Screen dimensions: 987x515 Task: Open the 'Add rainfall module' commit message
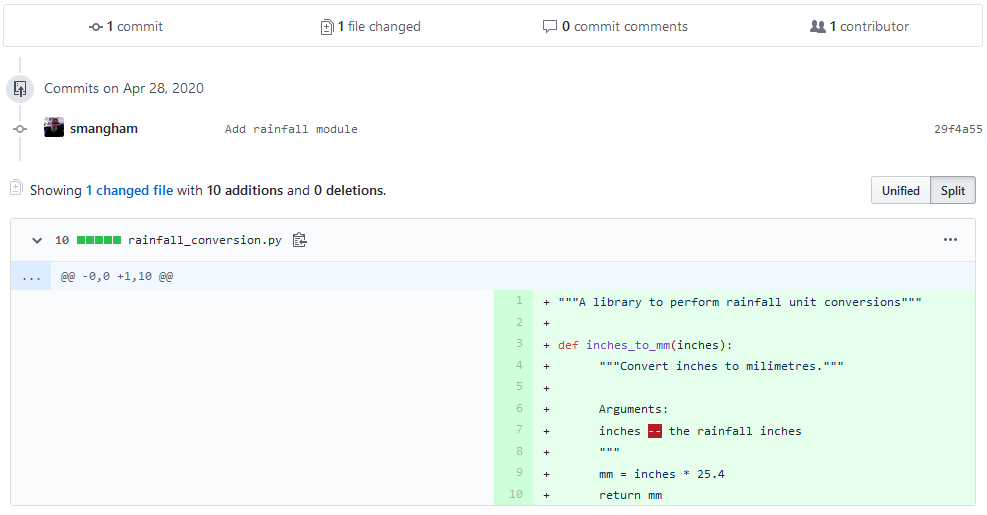pyautogui.click(x=291, y=129)
